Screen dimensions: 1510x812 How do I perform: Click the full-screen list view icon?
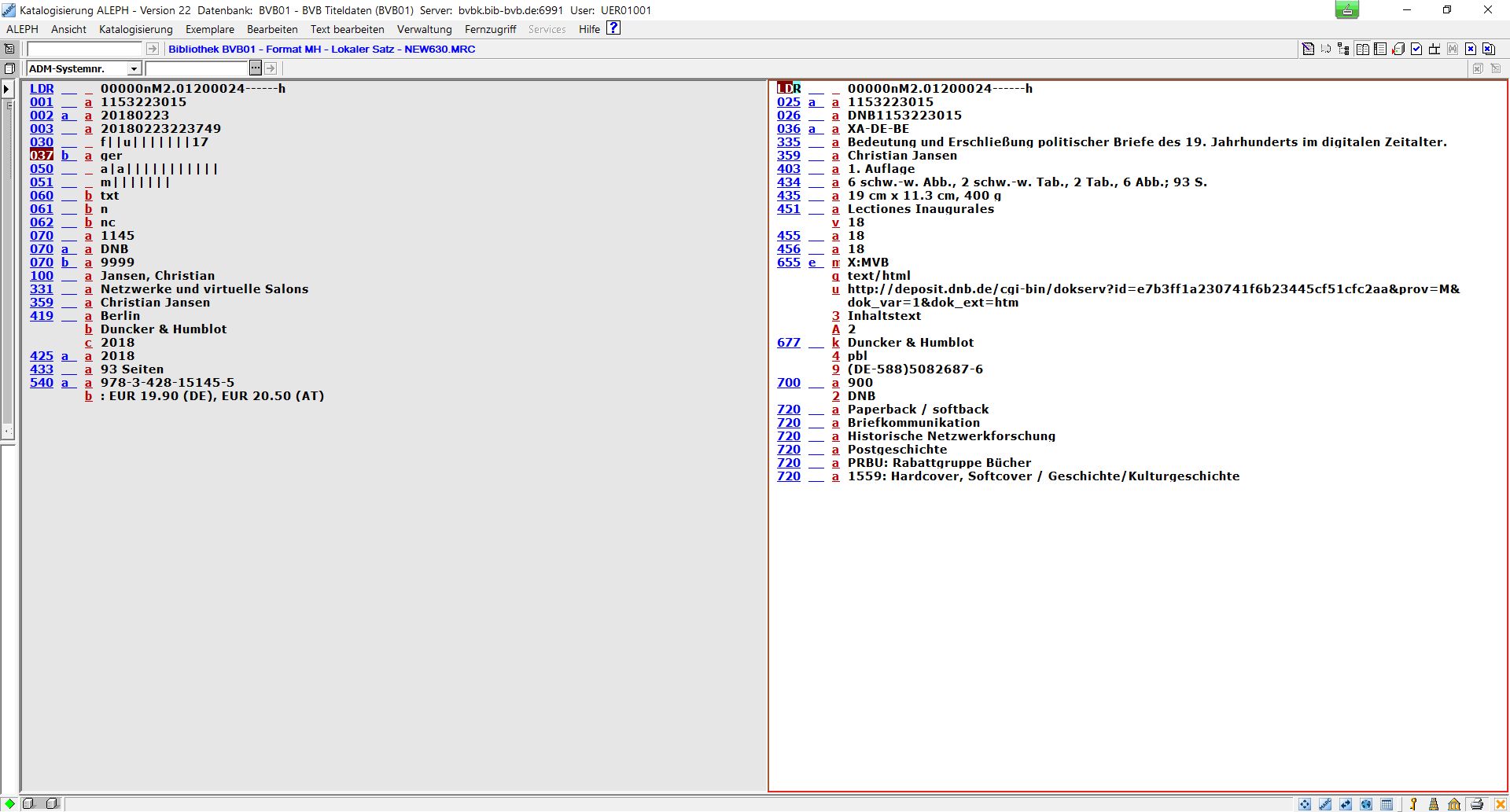1380,49
